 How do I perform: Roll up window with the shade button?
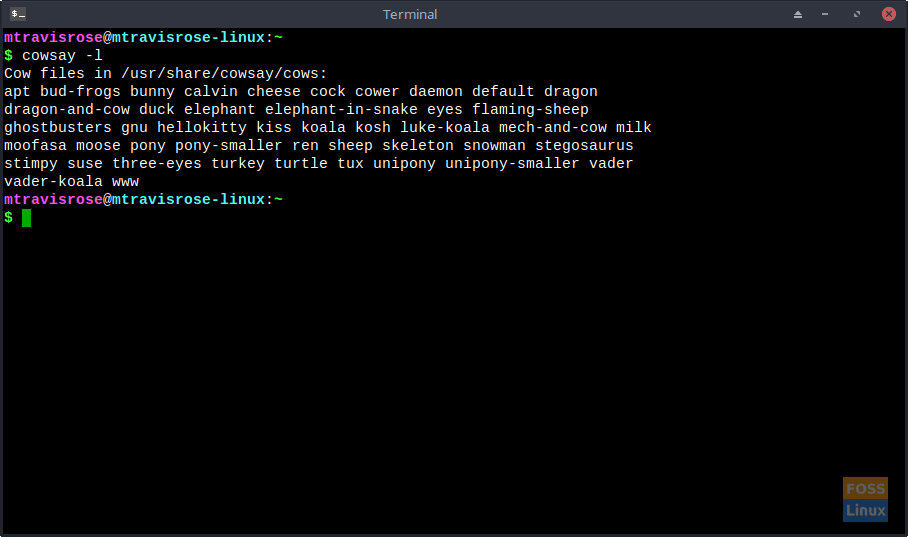(x=798, y=14)
